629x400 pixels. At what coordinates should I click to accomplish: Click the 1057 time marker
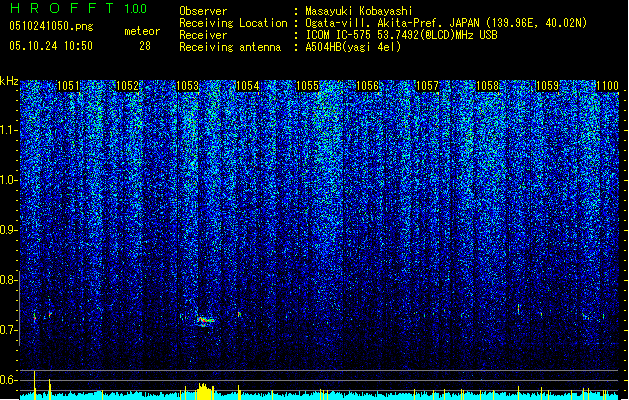click(x=428, y=86)
